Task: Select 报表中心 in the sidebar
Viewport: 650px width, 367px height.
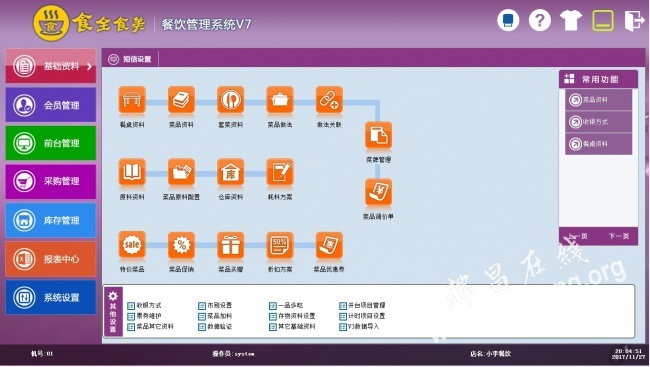Action: (51, 259)
